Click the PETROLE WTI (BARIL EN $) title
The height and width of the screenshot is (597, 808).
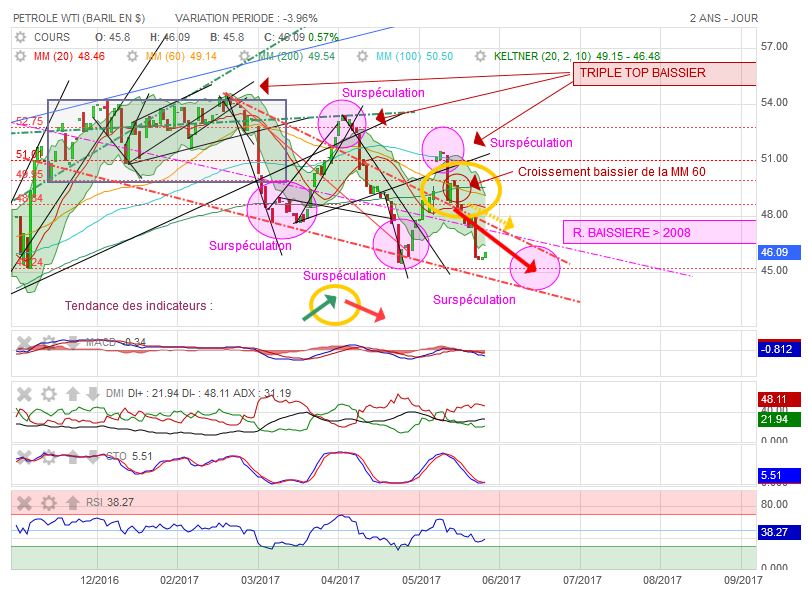[x=79, y=18]
